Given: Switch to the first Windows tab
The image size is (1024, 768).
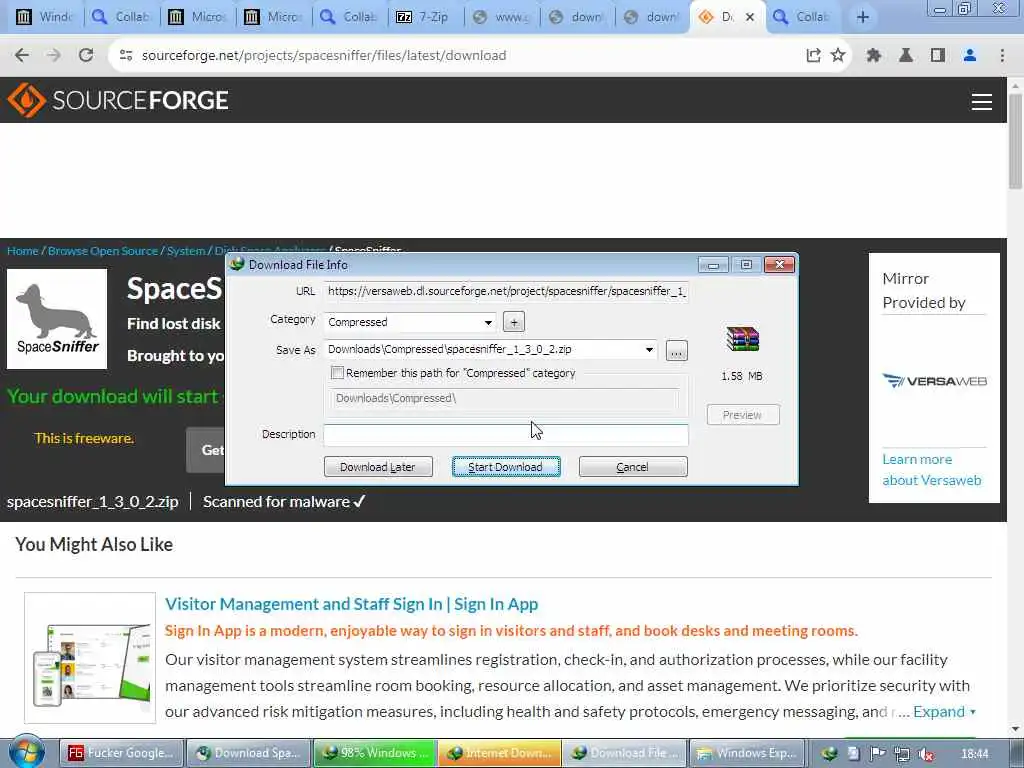Looking at the screenshot, I should [x=44, y=17].
